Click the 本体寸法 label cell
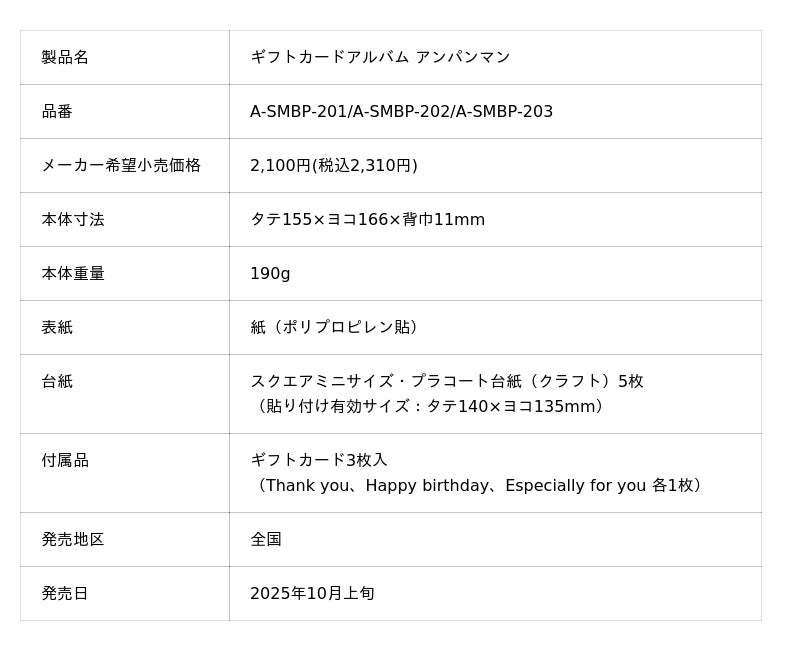800x651 pixels. point(73,219)
